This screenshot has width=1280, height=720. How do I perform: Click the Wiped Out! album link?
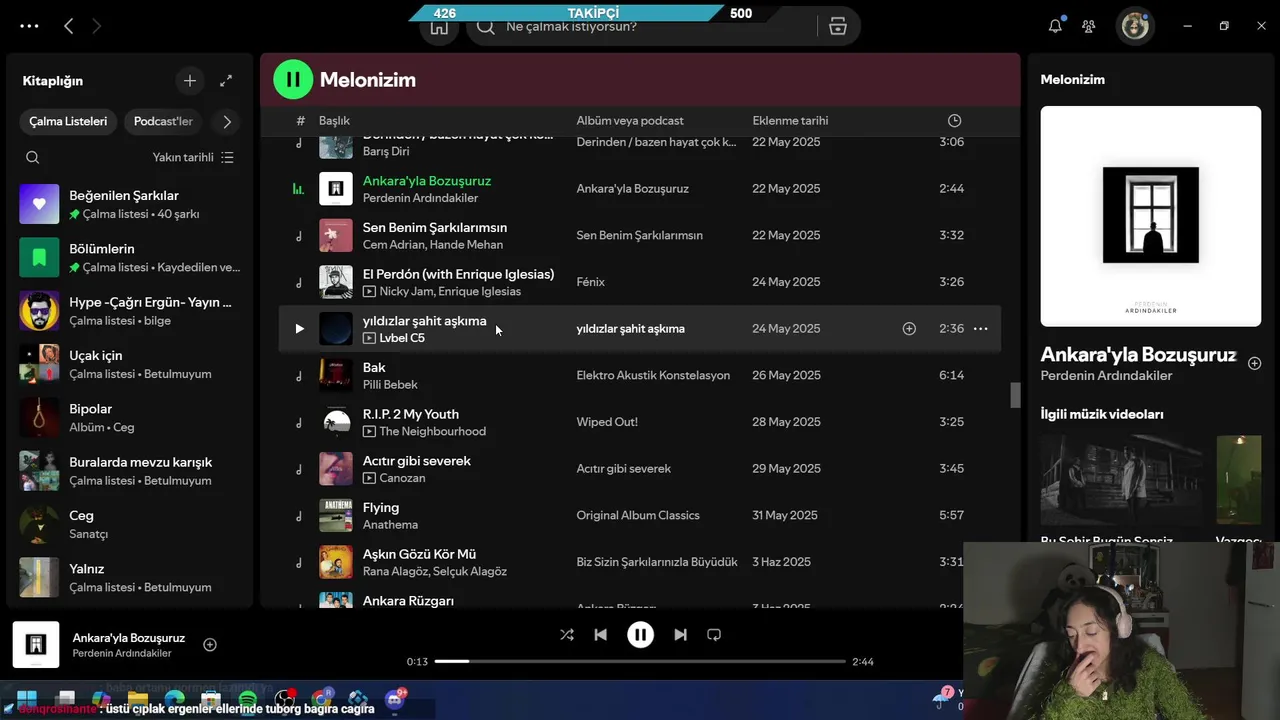coord(607,422)
